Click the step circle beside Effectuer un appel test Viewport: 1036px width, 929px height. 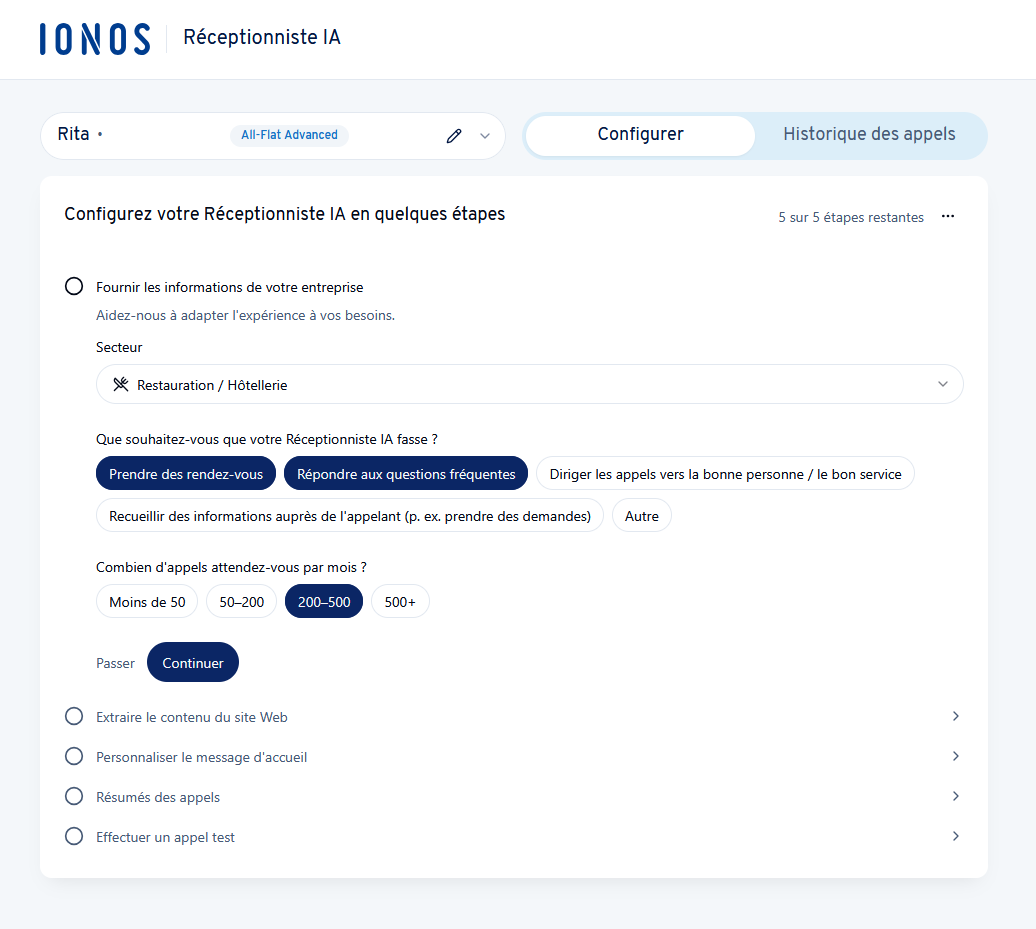(x=74, y=837)
